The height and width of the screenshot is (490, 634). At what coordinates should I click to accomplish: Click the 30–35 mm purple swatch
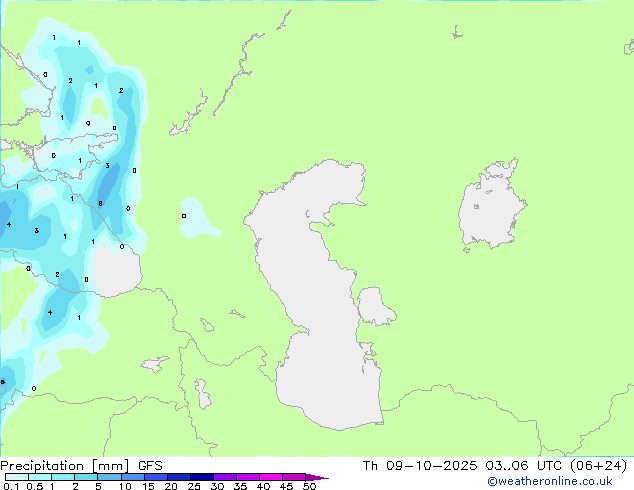(x=225, y=477)
